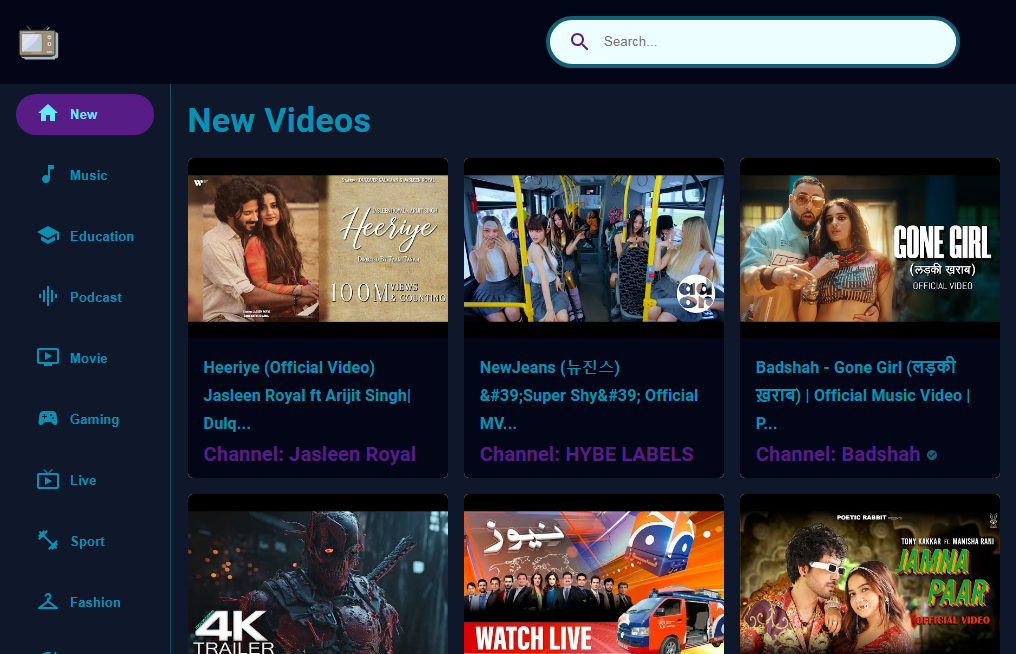The image size is (1016, 654).
Task: Click the Badshah - Gone Girl title link
Action: click(x=862, y=395)
